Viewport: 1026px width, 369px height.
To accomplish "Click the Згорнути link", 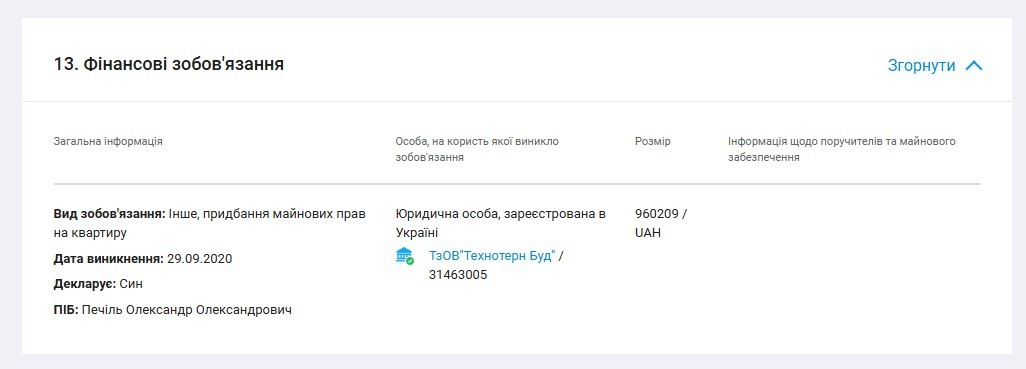I will tap(921, 65).
